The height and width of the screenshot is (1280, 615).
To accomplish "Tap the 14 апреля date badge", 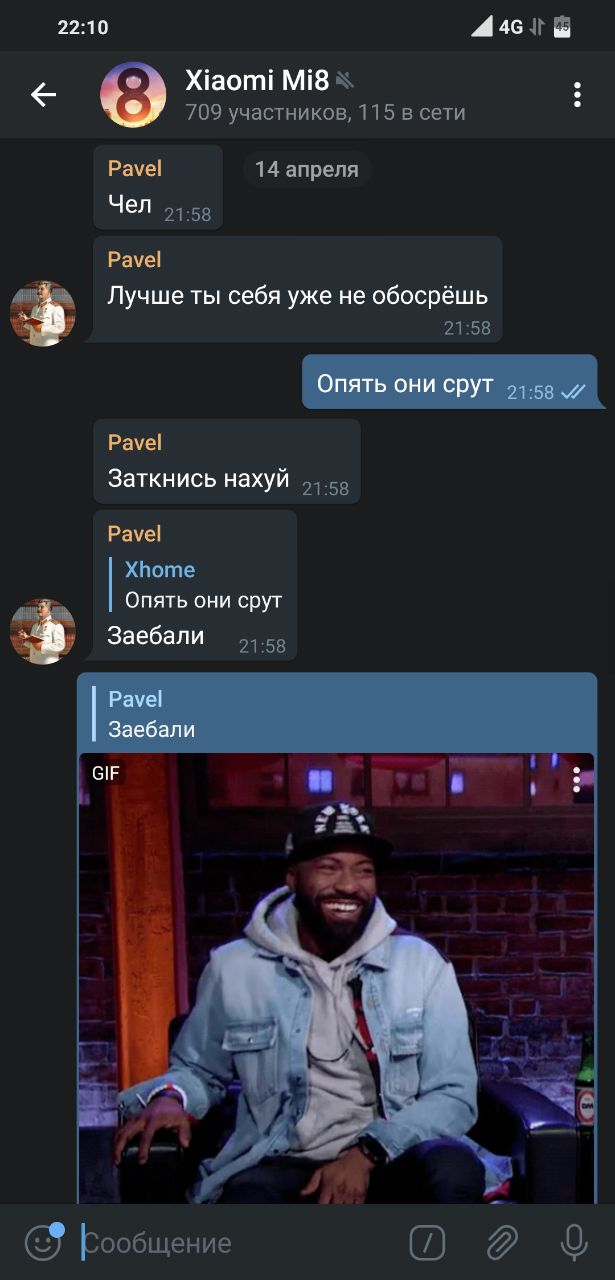I will click(x=306, y=169).
